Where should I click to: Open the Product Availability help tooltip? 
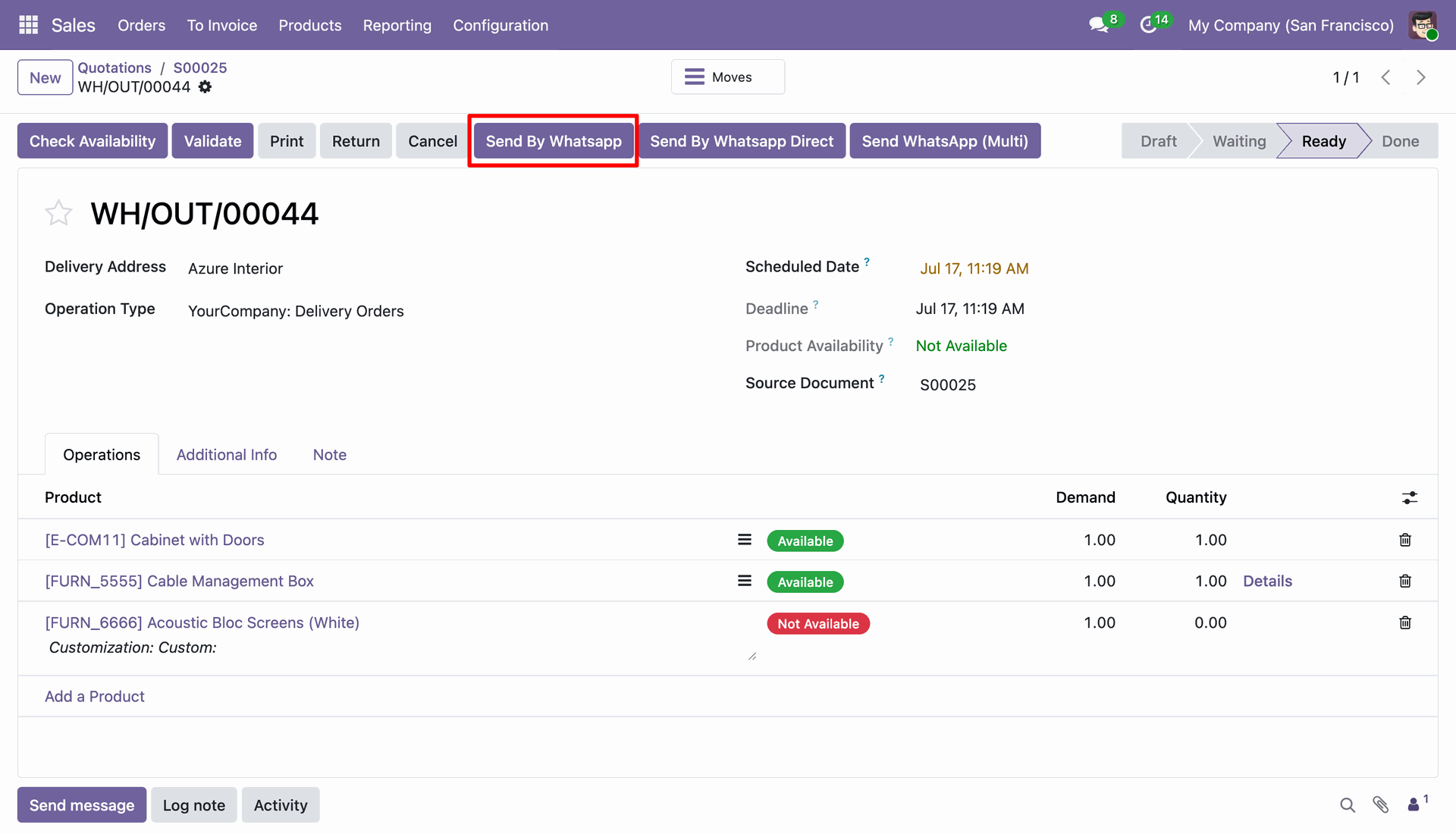891,341
